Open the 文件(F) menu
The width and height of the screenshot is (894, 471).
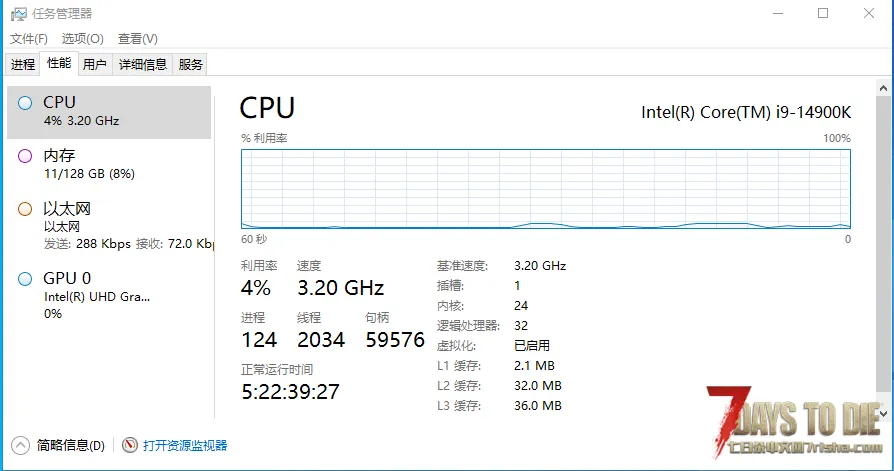(x=29, y=39)
